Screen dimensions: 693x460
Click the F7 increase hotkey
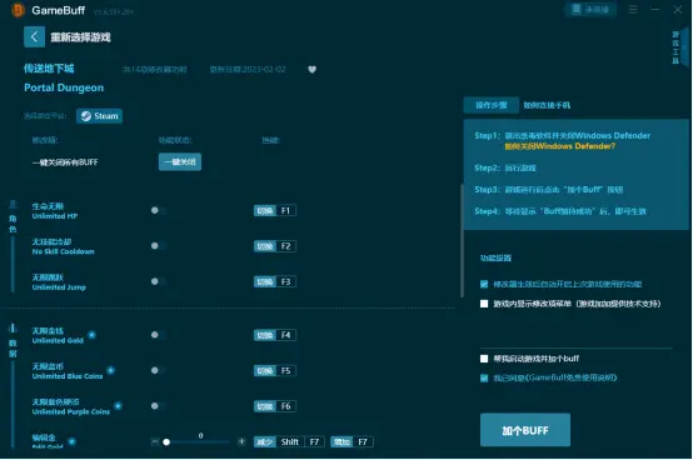click(x=352, y=442)
